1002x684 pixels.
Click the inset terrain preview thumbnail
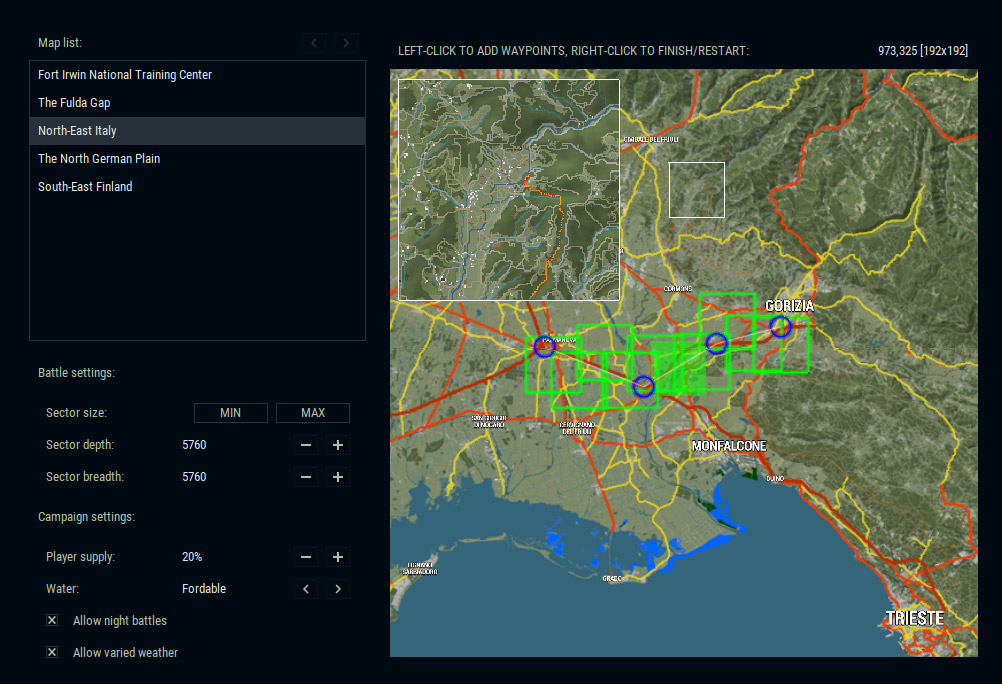[x=509, y=190]
